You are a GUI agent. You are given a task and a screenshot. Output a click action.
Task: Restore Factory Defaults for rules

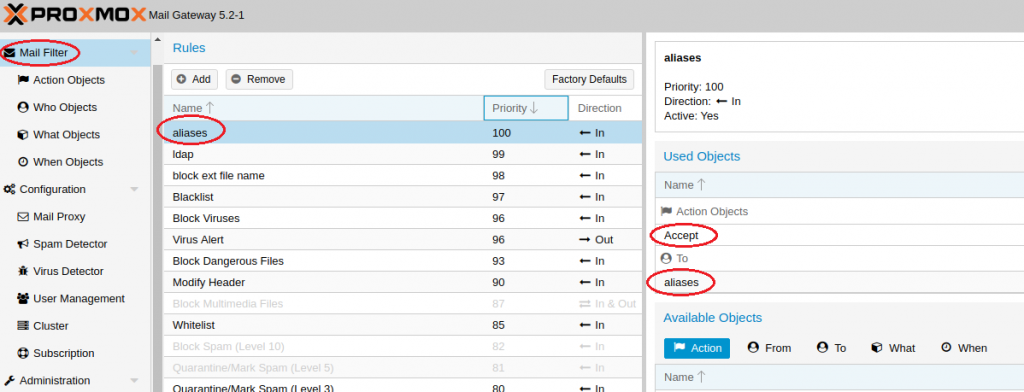[x=589, y=79]
